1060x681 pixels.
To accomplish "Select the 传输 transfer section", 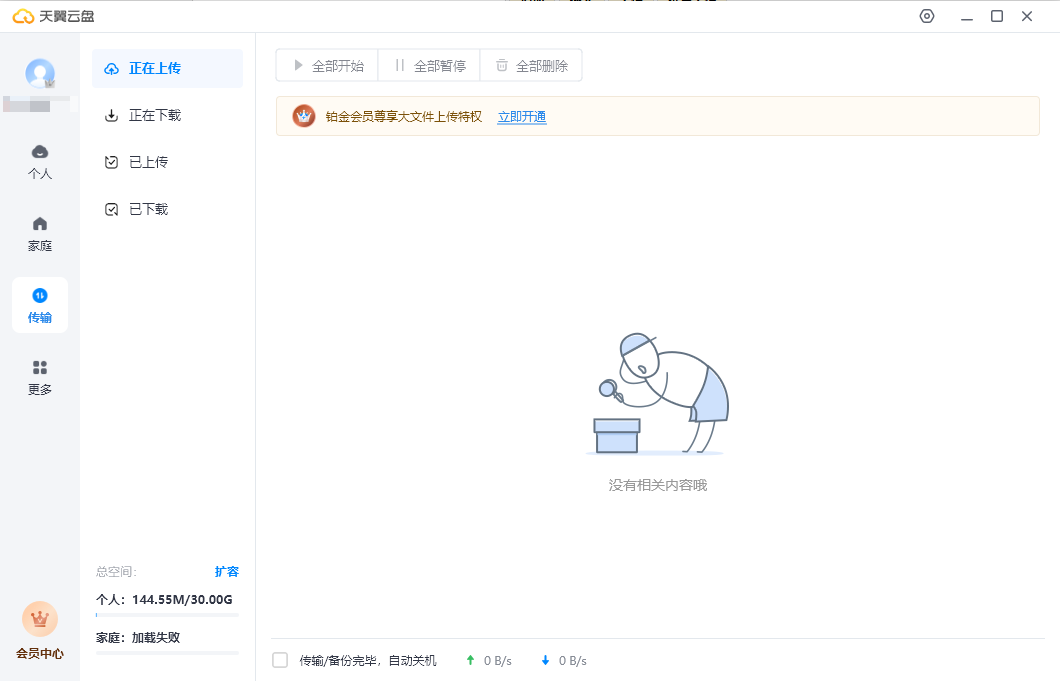I will coord(40,305).
